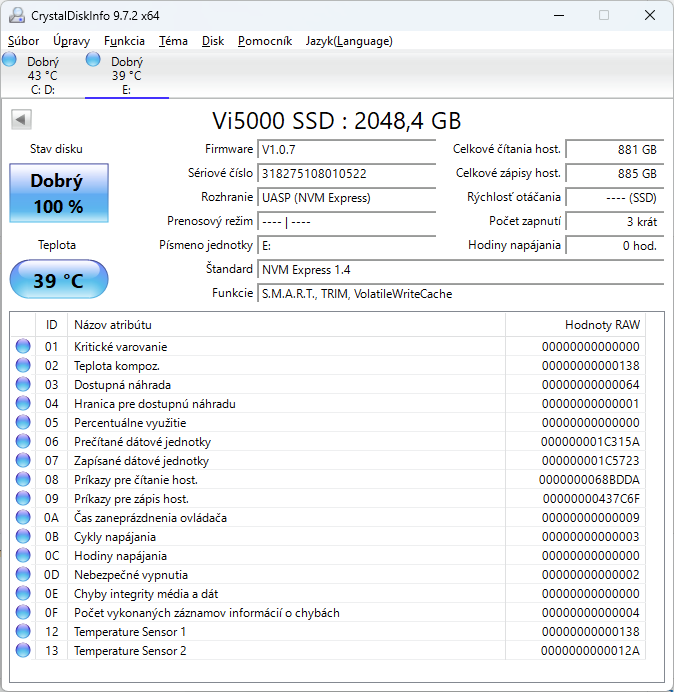Click status orb of Čas zaneprázdnenia ovládača row
Viewport: 674px width, 692px height.
(23, 517)
